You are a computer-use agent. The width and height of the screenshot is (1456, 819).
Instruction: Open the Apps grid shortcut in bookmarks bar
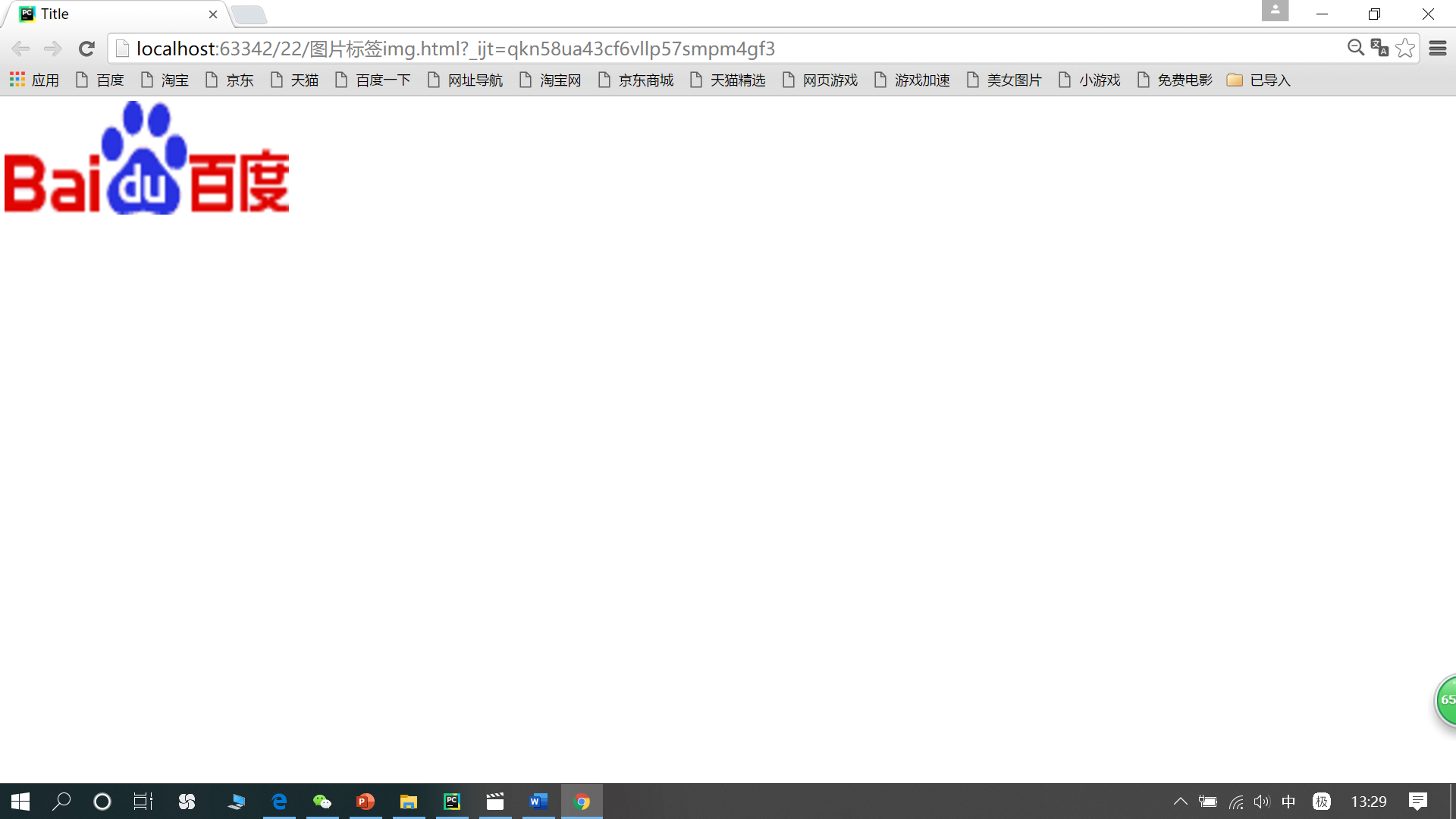click(34, 80)
